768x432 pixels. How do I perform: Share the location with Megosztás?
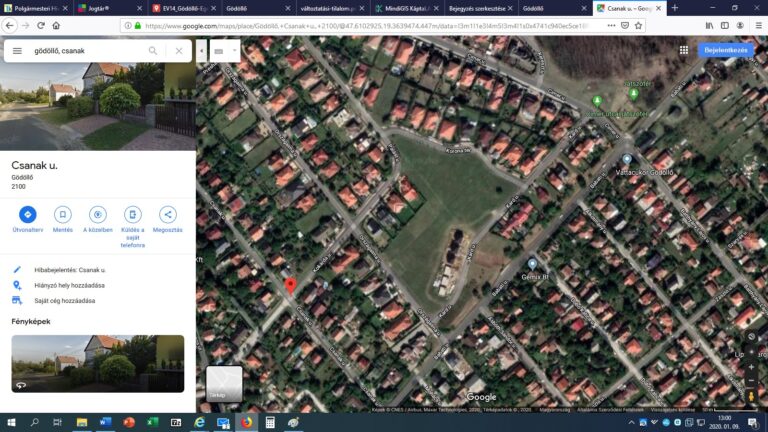pyautogui.click(x=167, y=214)
